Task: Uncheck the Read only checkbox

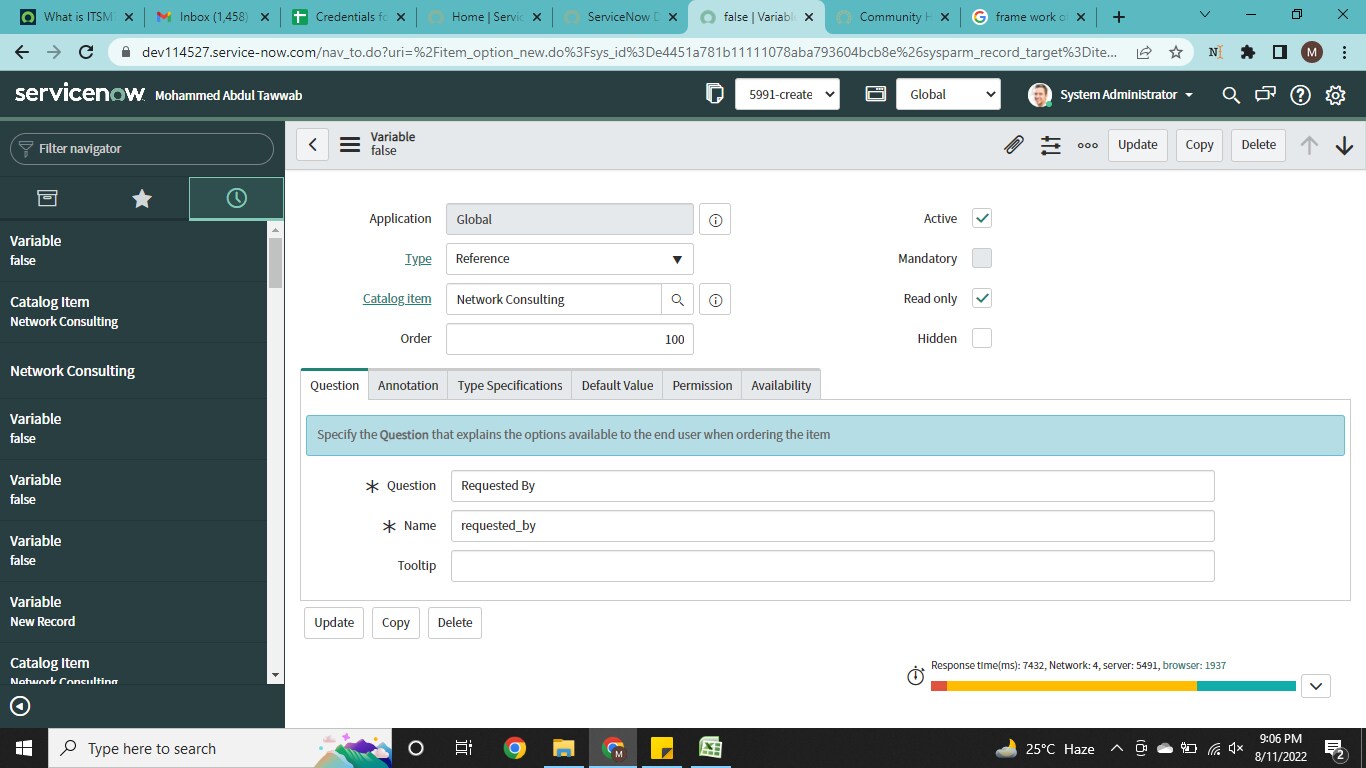Action: click(x=982, y=299)
